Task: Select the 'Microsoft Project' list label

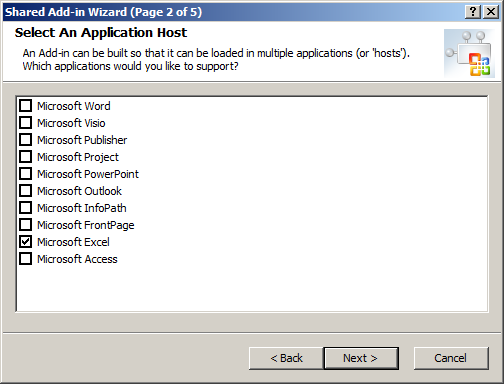Action: coord(78,157)
